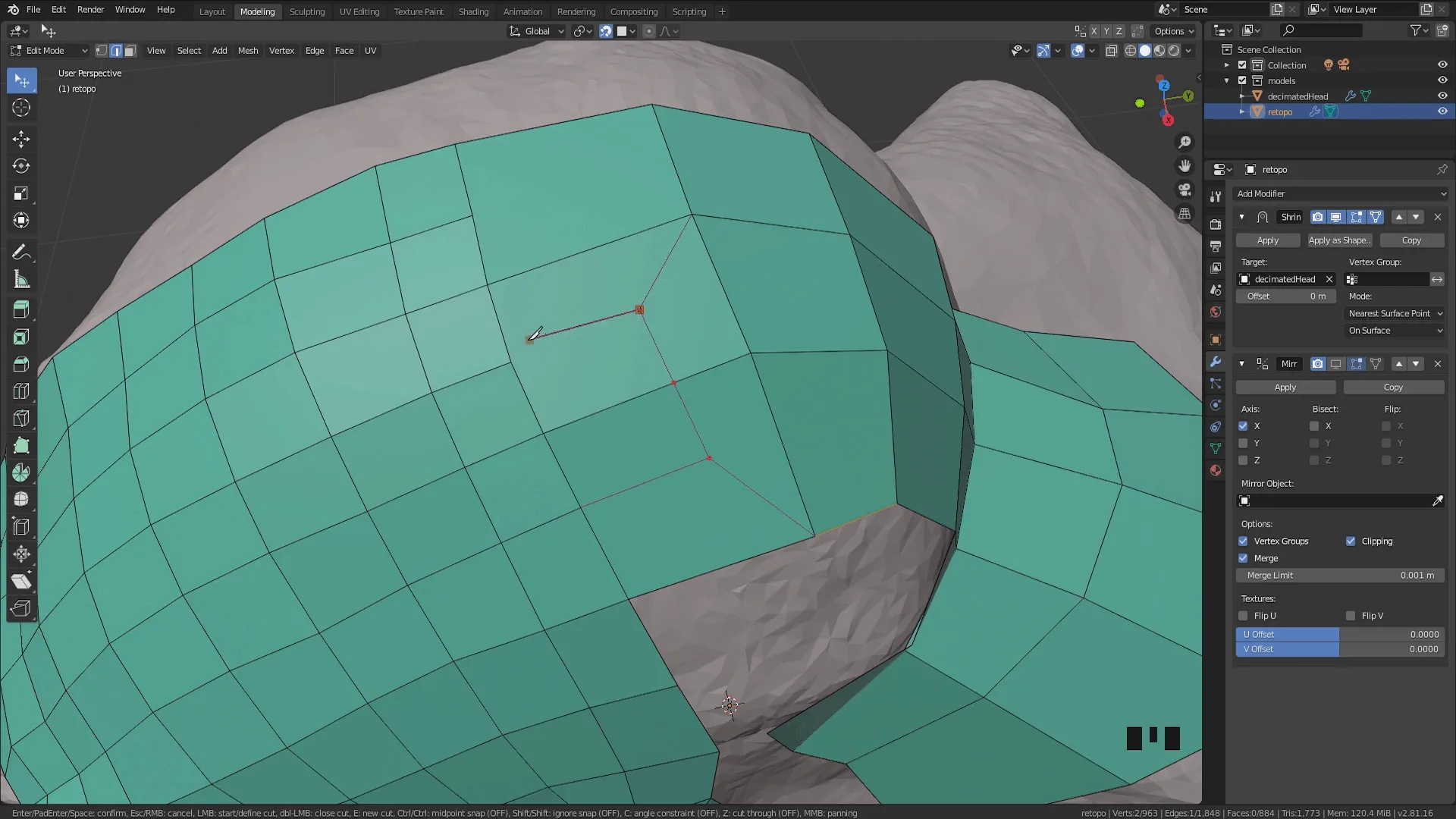Click the Merge Limit value field
This screenshot has width=1456, height=819.
(1340, 576)
